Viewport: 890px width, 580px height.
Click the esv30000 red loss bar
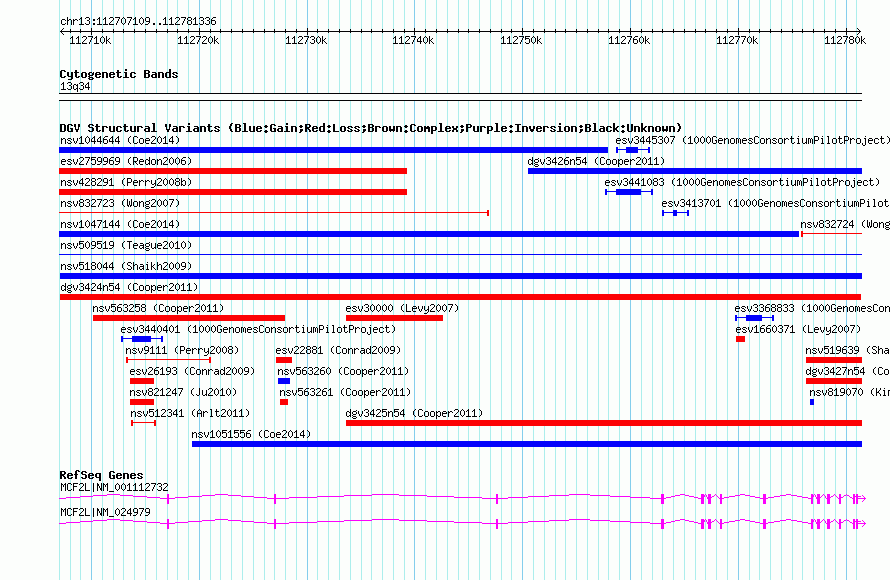click(x=394, y=318)
